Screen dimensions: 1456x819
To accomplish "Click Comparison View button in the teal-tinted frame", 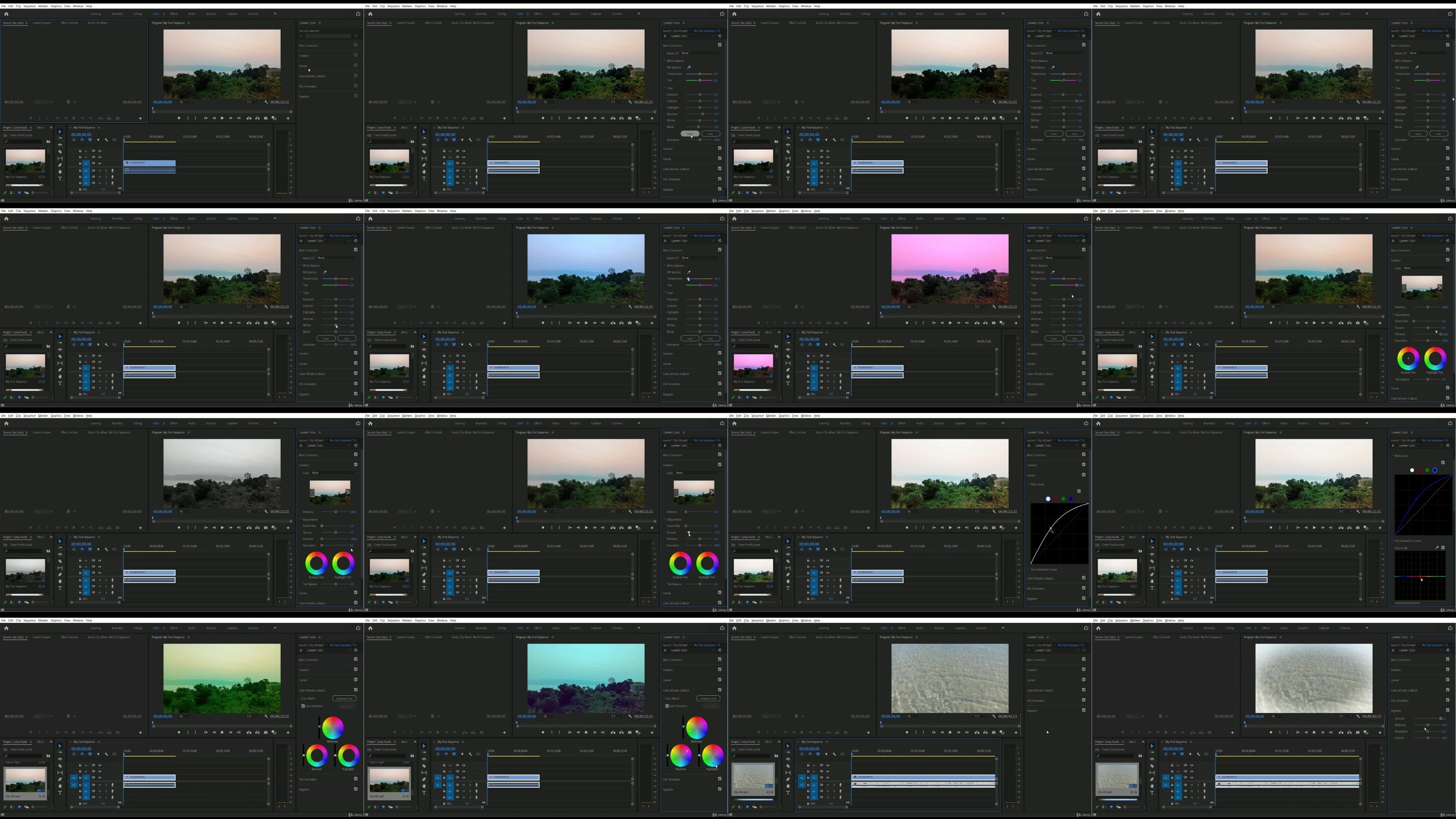I will point(708,698).
